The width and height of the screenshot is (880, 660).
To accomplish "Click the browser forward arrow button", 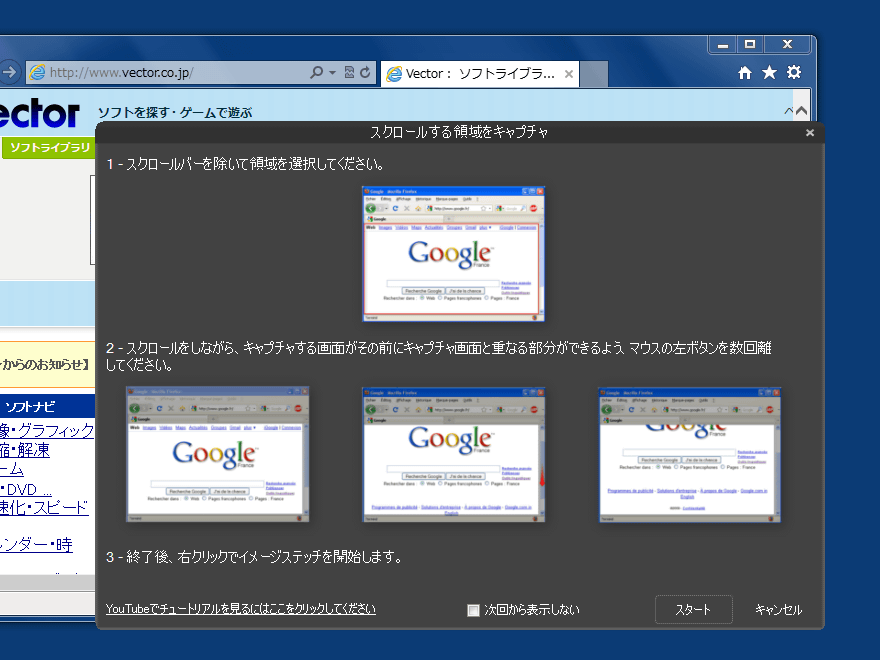I will pyautogui.click(x=8, y=72).
